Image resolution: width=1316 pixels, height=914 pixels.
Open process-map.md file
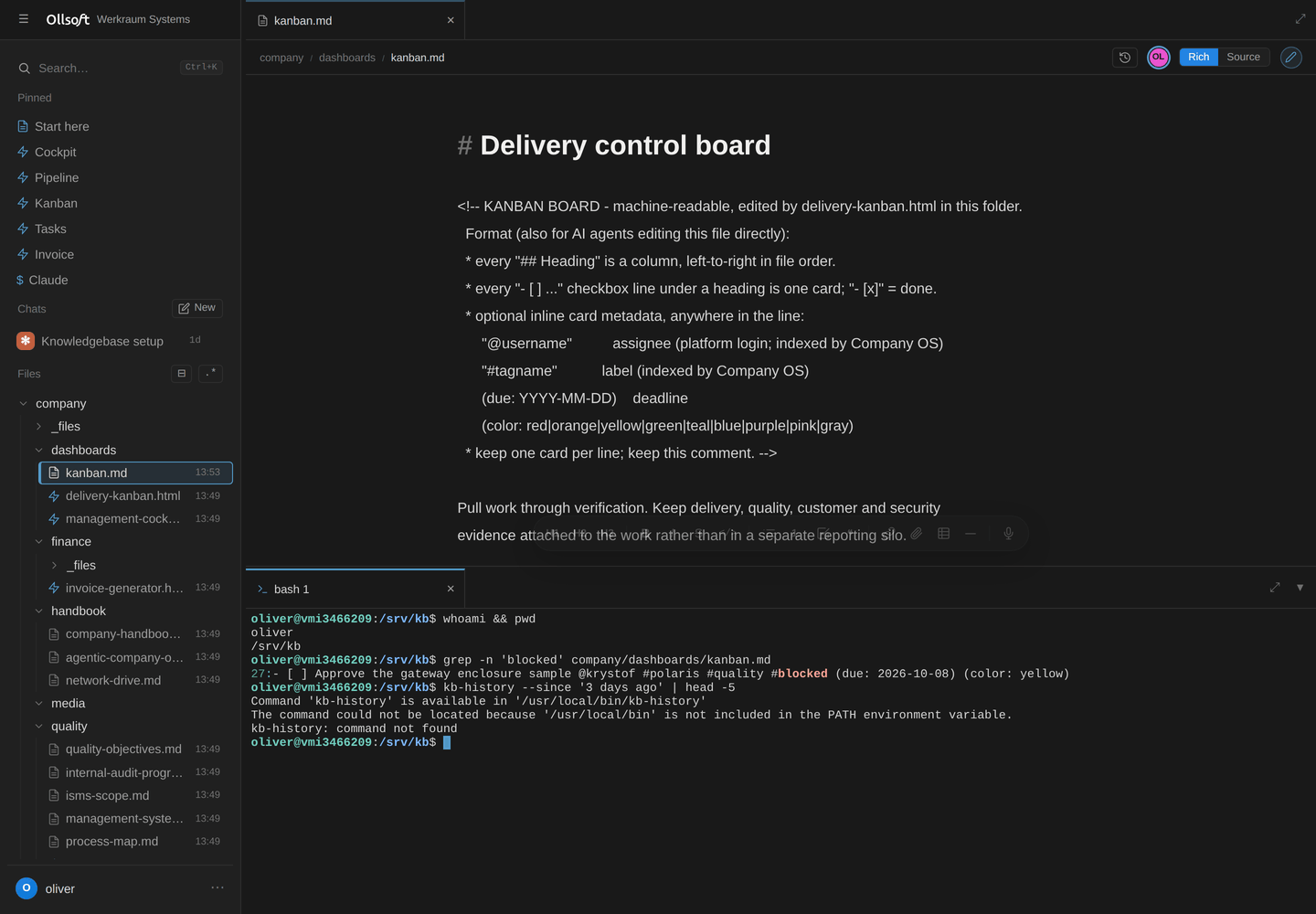[x=136, y=841]
